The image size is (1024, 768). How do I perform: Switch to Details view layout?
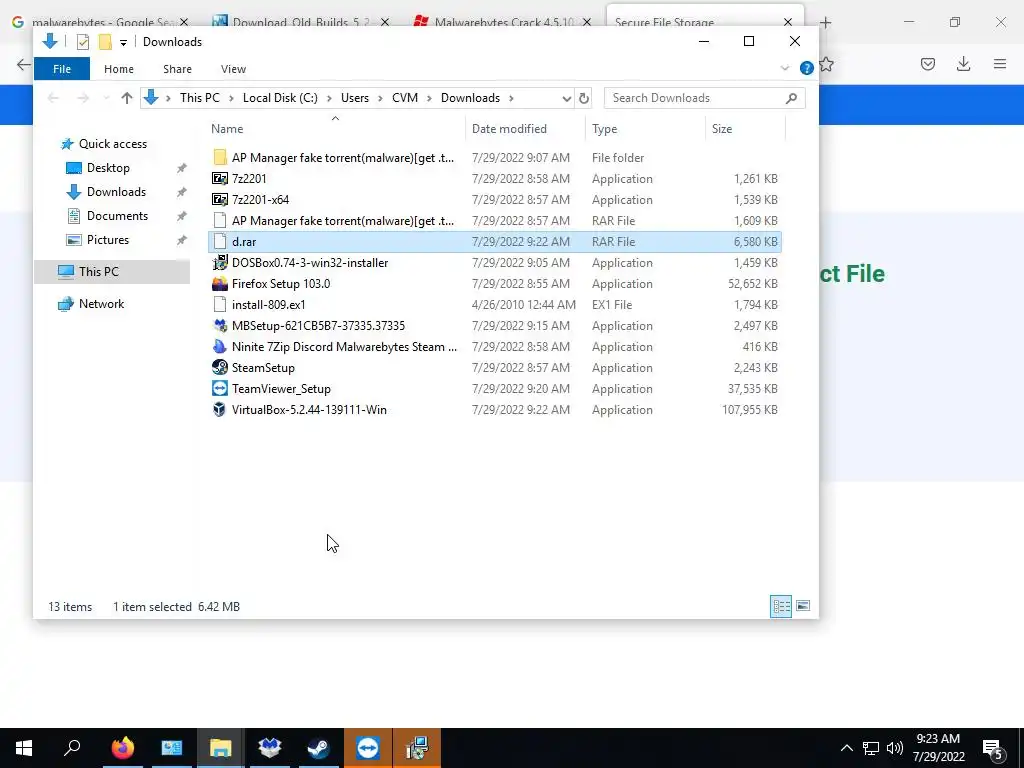(x=781, y=606)
